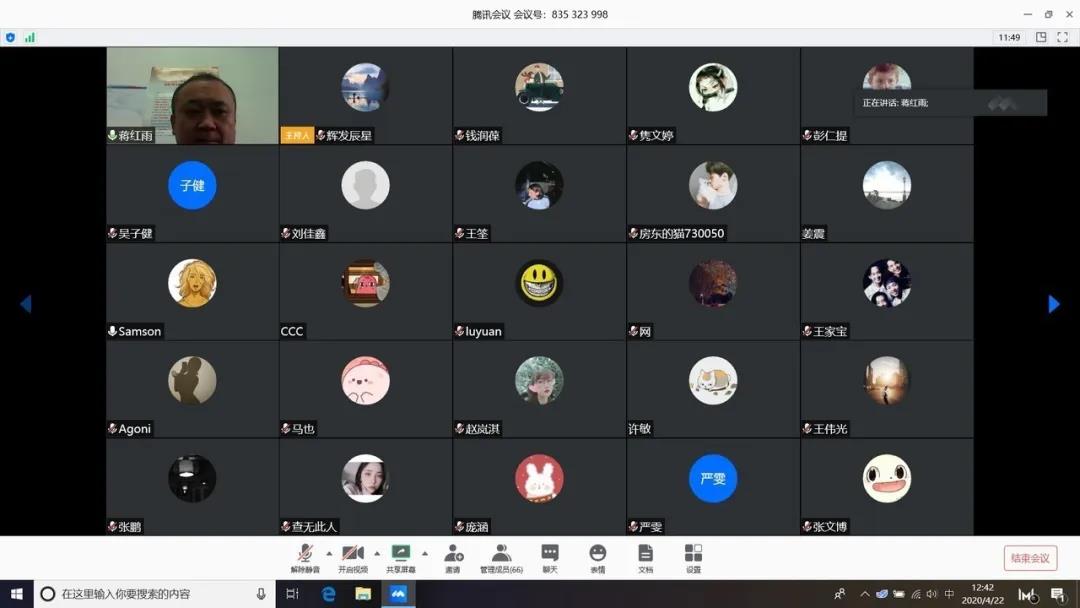Open the emoji (表情) reactions
This screenshot has height=608, width=1080.
point(597,557)
